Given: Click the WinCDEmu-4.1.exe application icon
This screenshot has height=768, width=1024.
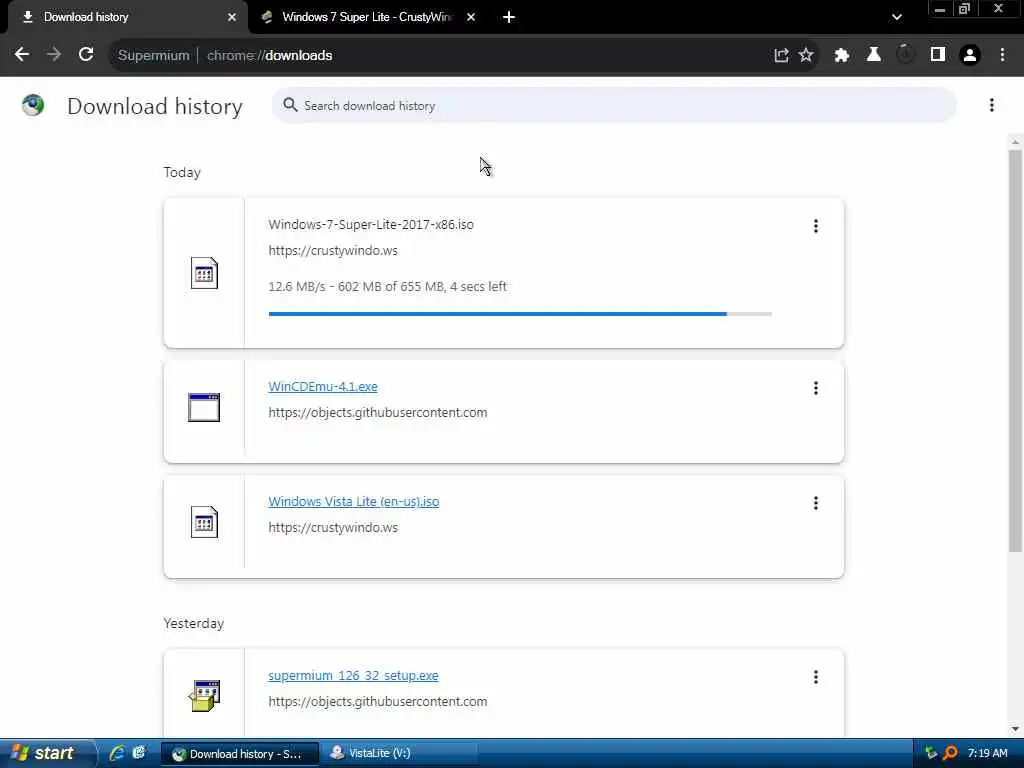Looking at the screenshot, I should click(204, 408).
